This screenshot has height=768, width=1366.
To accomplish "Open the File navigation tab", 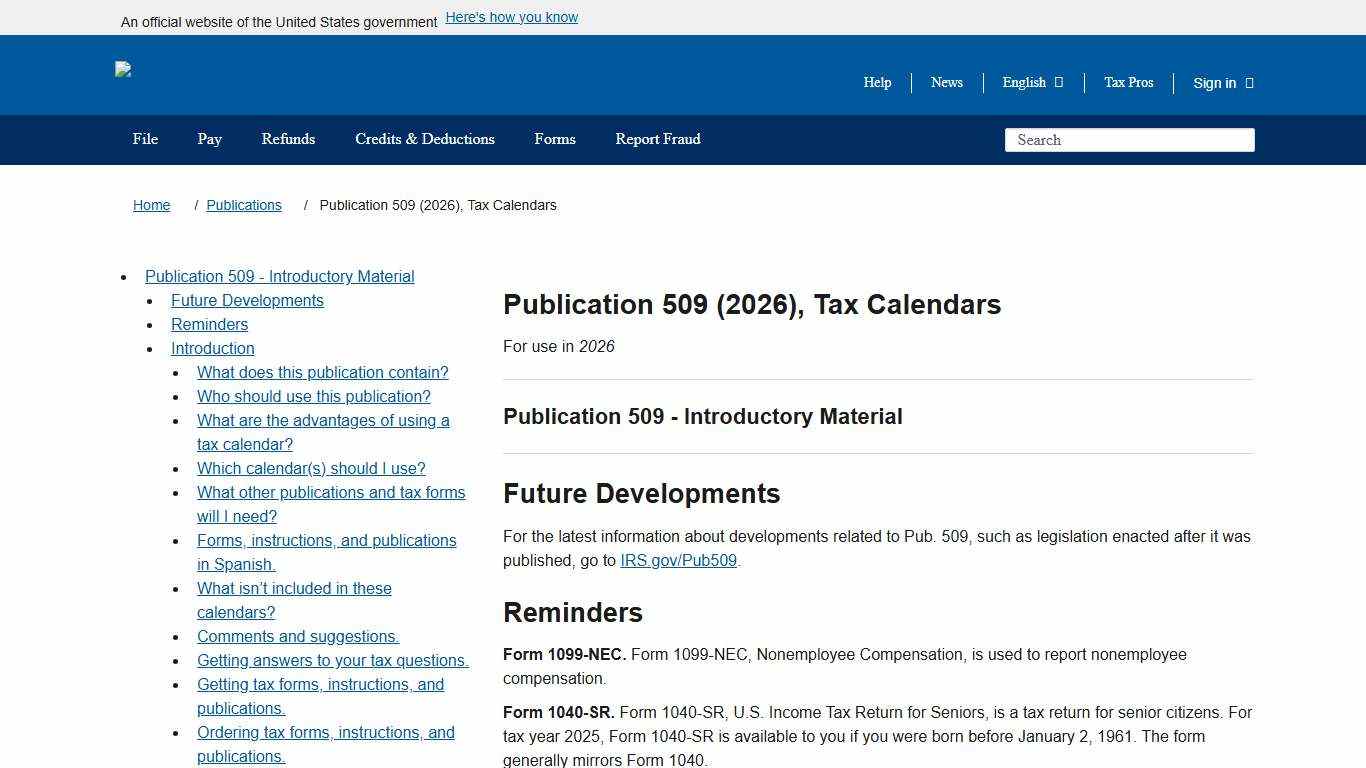I will coord(145,139).
